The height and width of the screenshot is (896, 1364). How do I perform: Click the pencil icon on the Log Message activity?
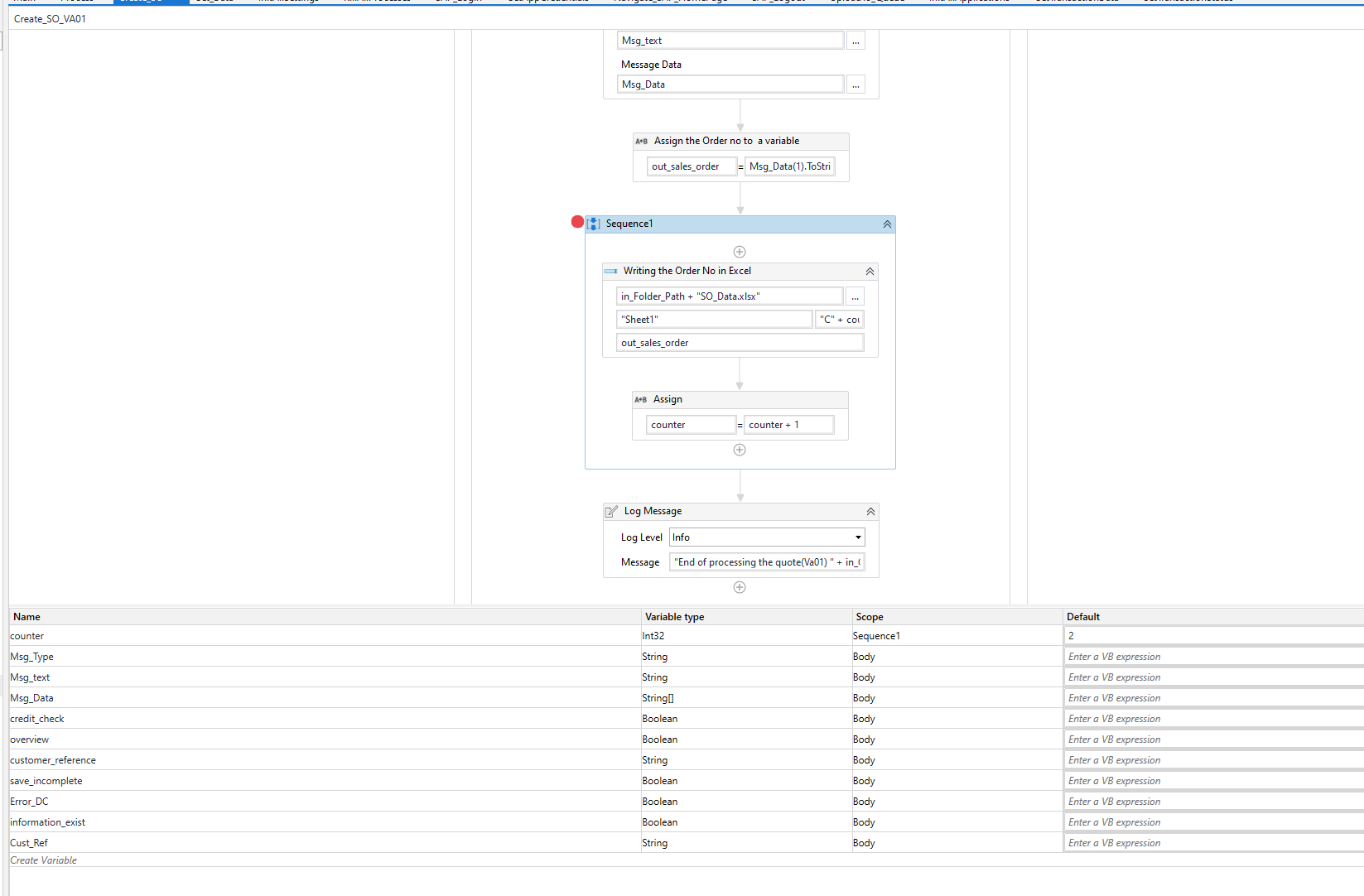pos(611,511)
